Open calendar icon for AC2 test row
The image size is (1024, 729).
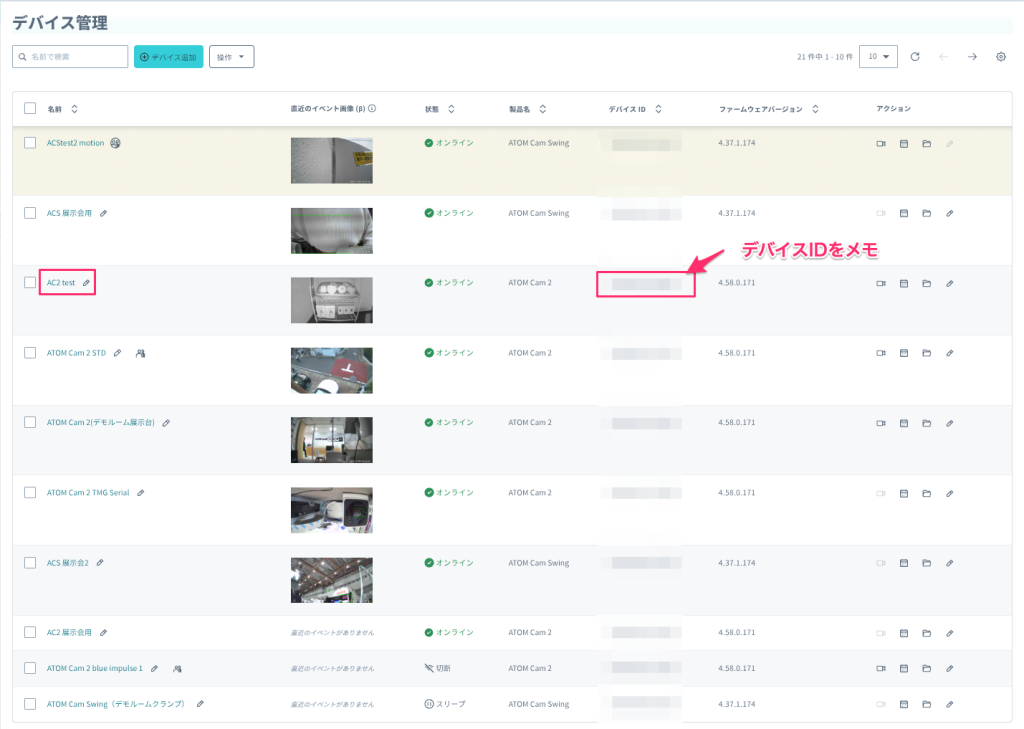tap(904, 284)
